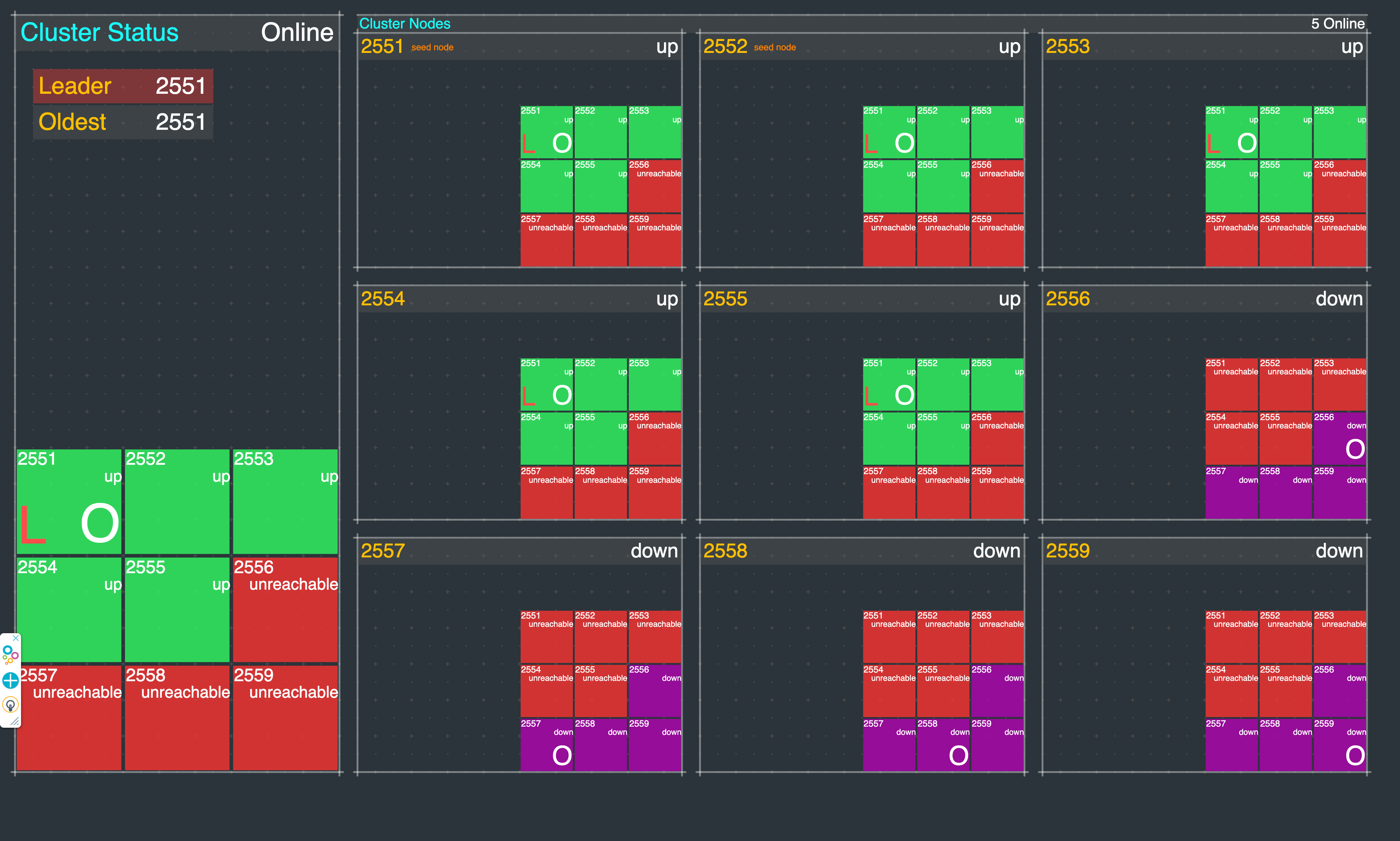Image resolution: width=1400 pixels, height=841 pixels.
Task: Select the large 2552 up tile
Action: [x=177, y=502]
